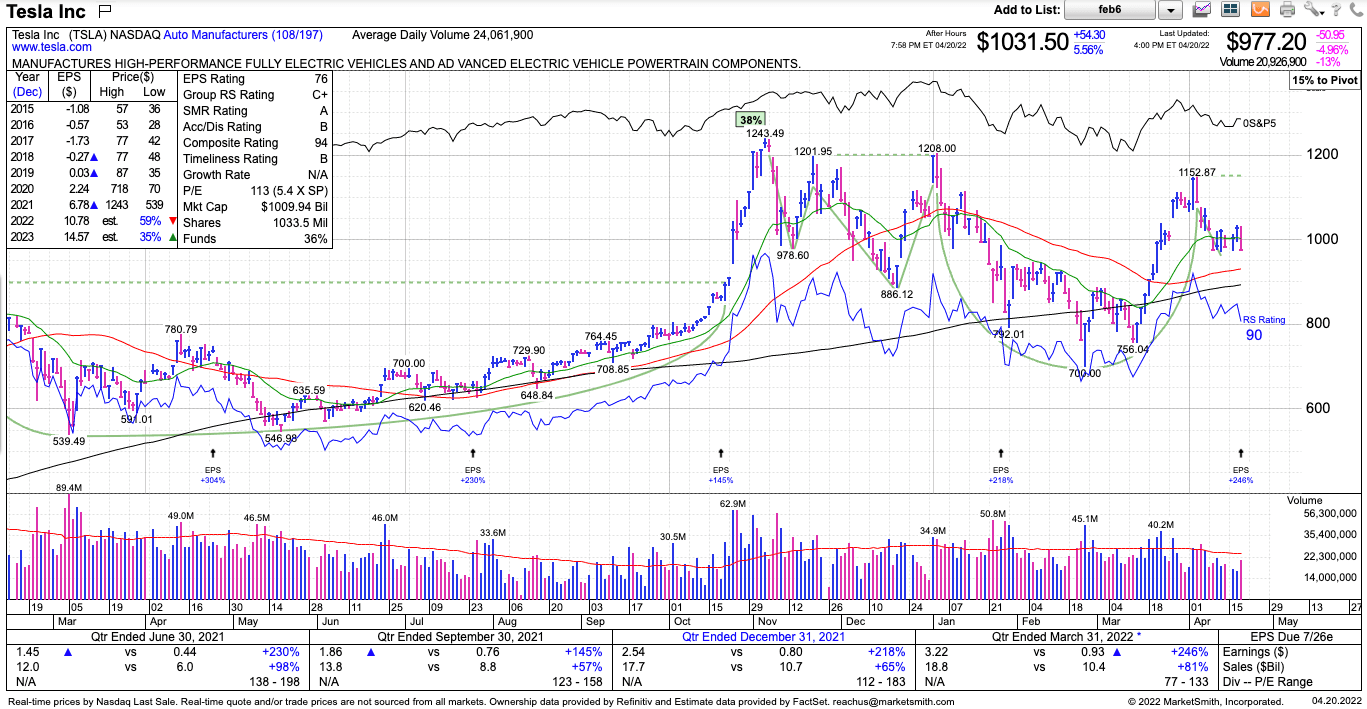The image size is (1367, 709).
Task: Add stock to the feb6 list
Action: pyautogui.click(x=1110, y=10)
